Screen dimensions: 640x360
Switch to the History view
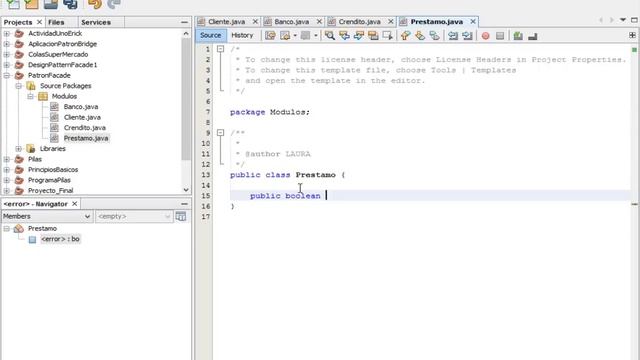242,36
